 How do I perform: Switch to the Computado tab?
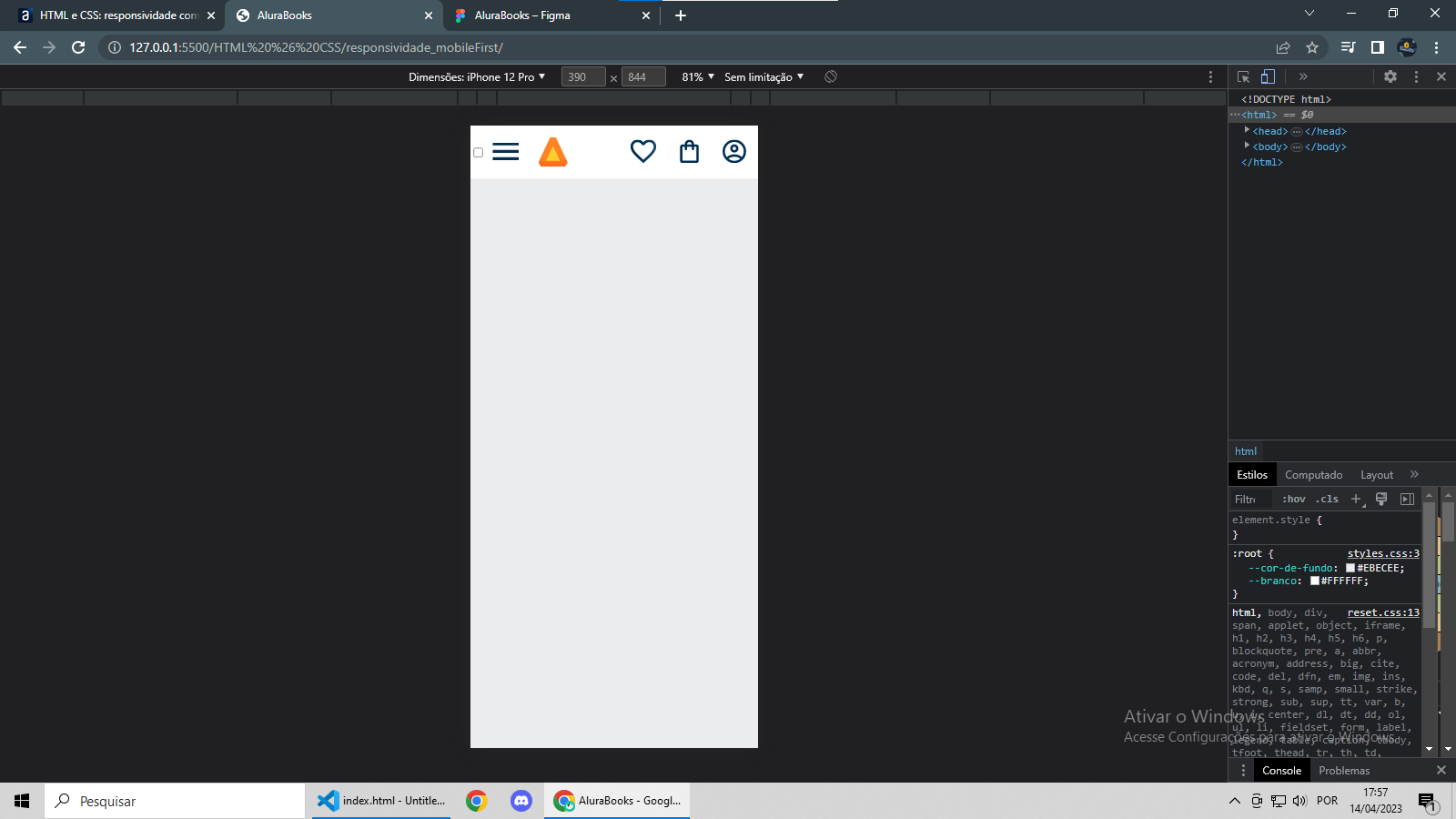point(1313,475)
